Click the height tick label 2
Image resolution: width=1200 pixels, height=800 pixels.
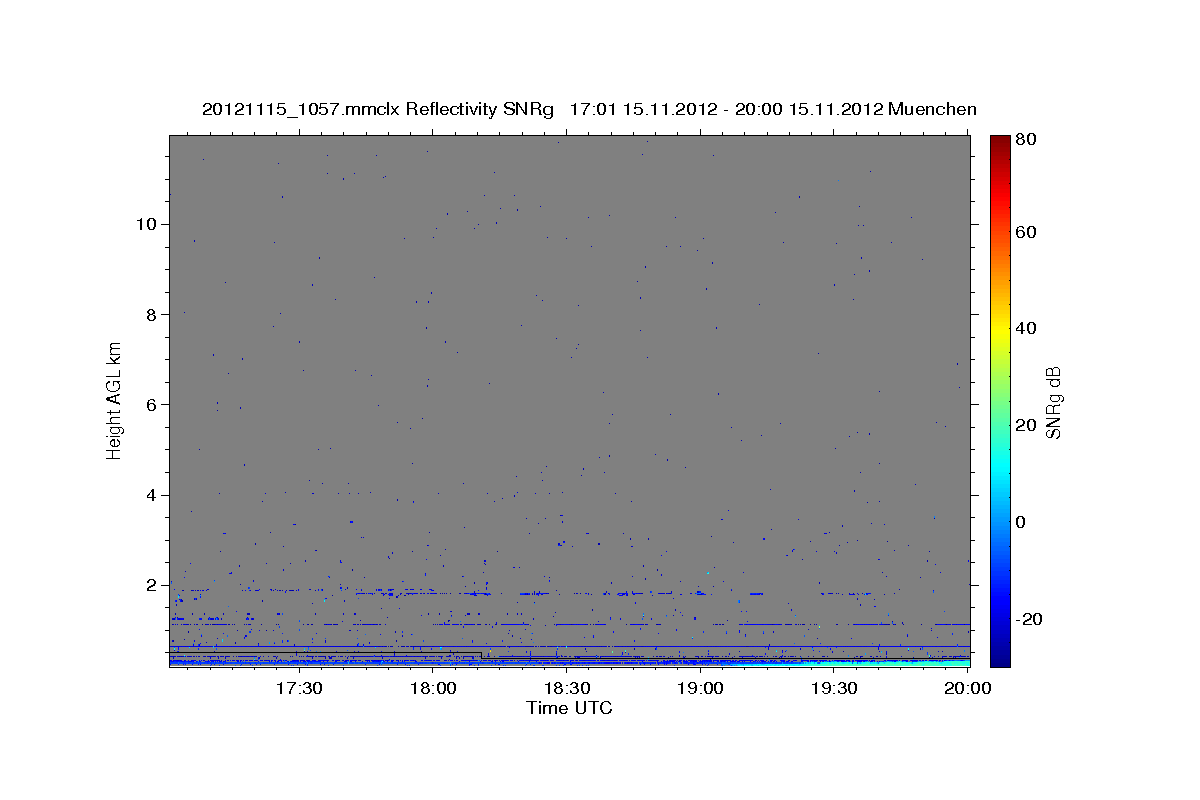coord(152,585)
